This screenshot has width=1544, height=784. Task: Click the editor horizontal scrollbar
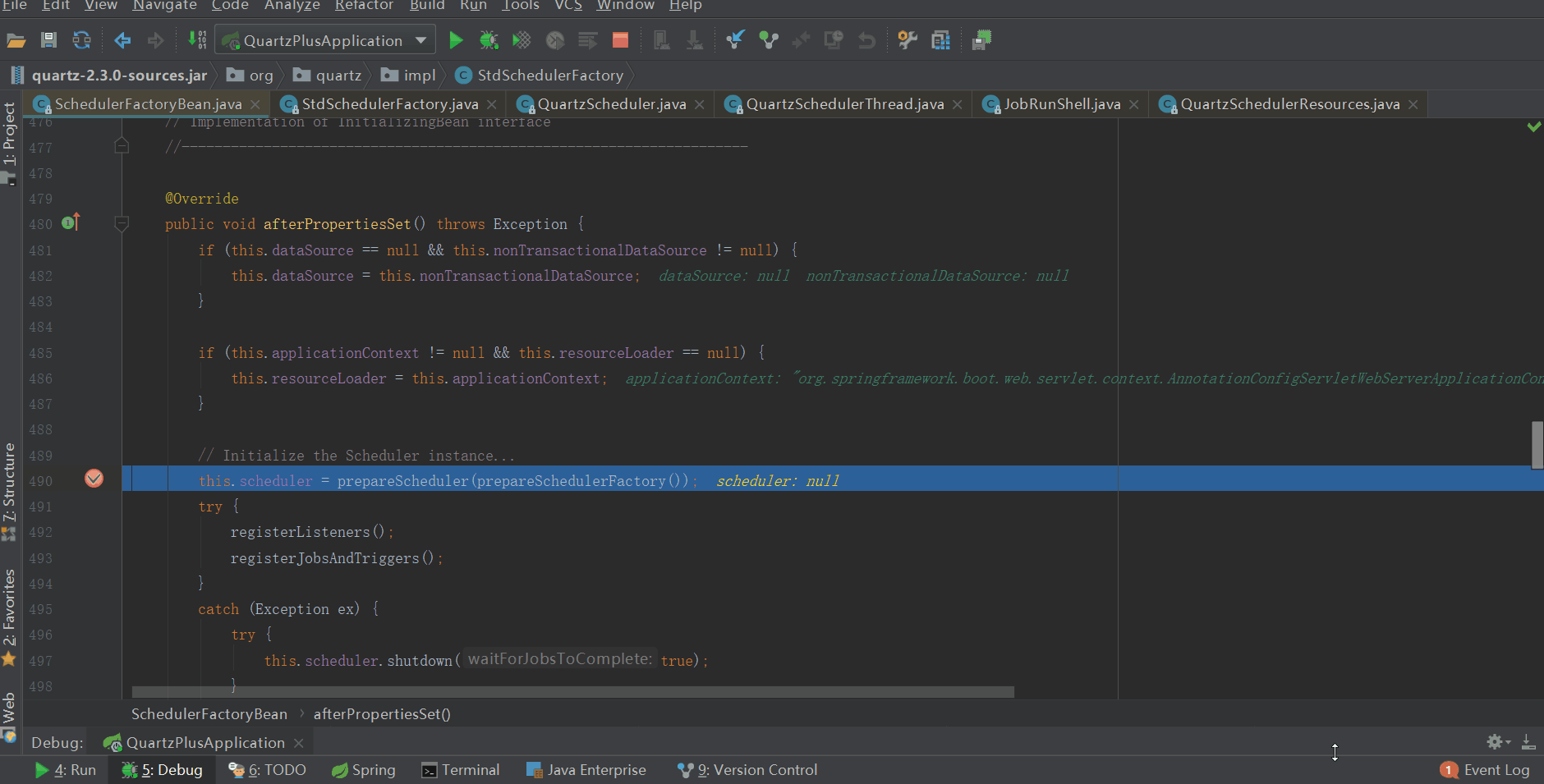[572, 692]
